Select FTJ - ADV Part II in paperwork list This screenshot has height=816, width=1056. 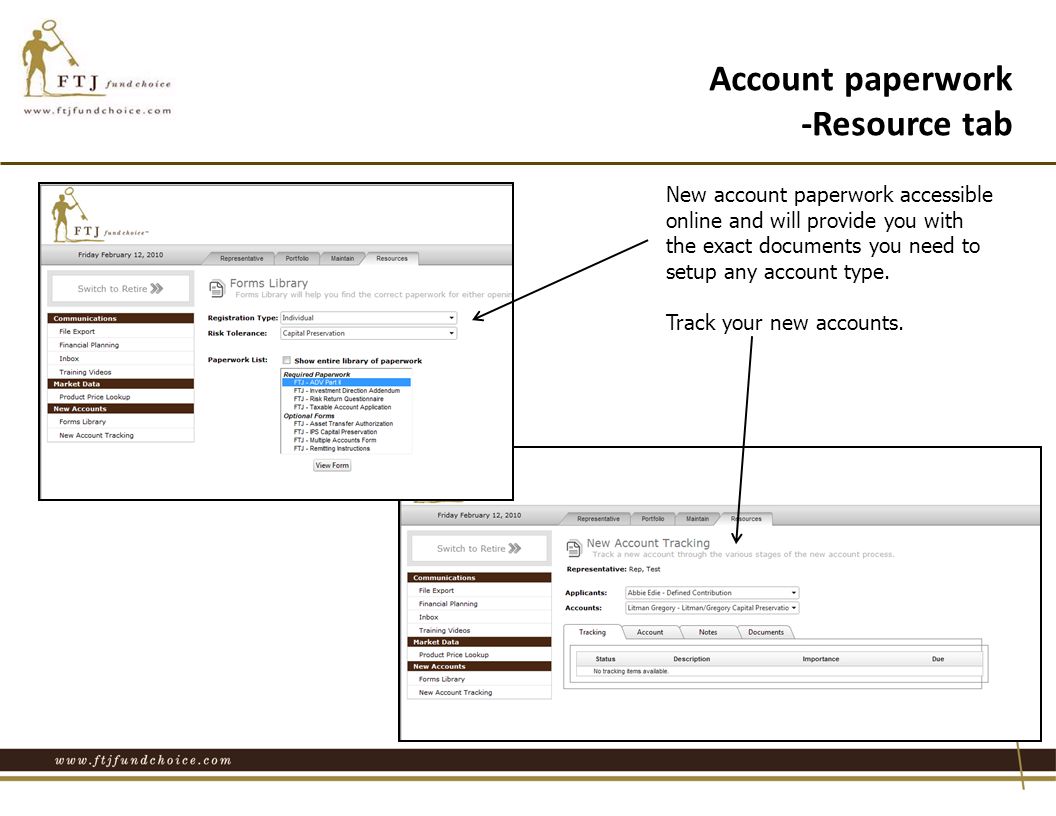[345, 382]
